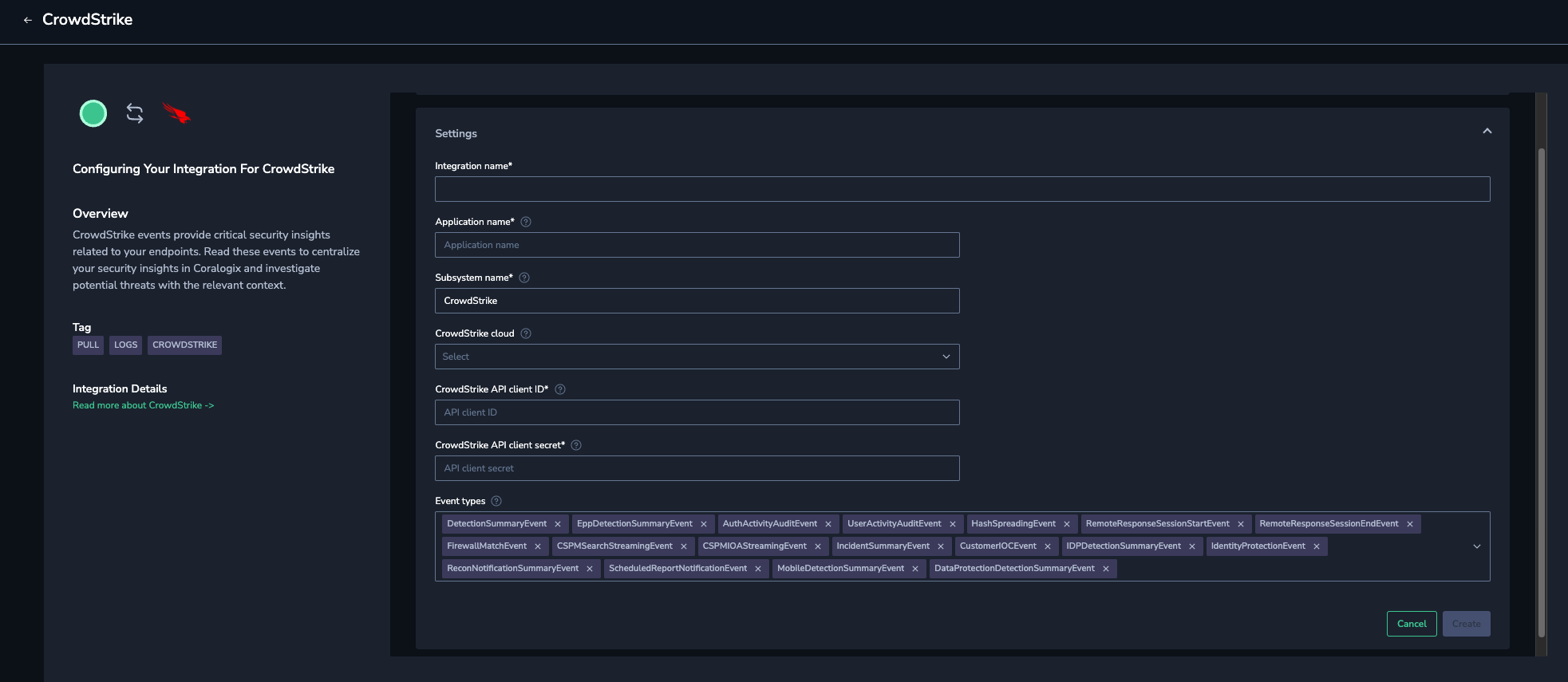The height and width of the screenshot is (682, 1568).
Task: Click the Create button
Action: click(x=1466, y=624)
